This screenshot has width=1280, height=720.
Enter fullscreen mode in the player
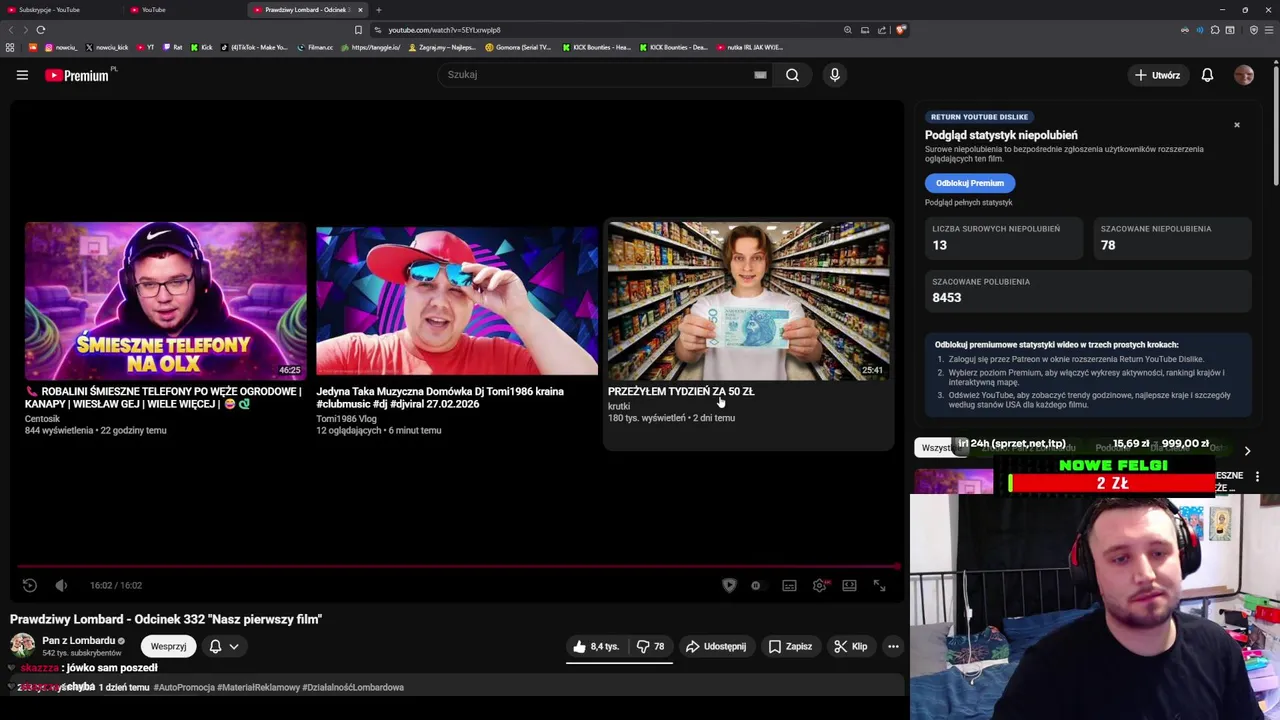[x=880, y=586]
